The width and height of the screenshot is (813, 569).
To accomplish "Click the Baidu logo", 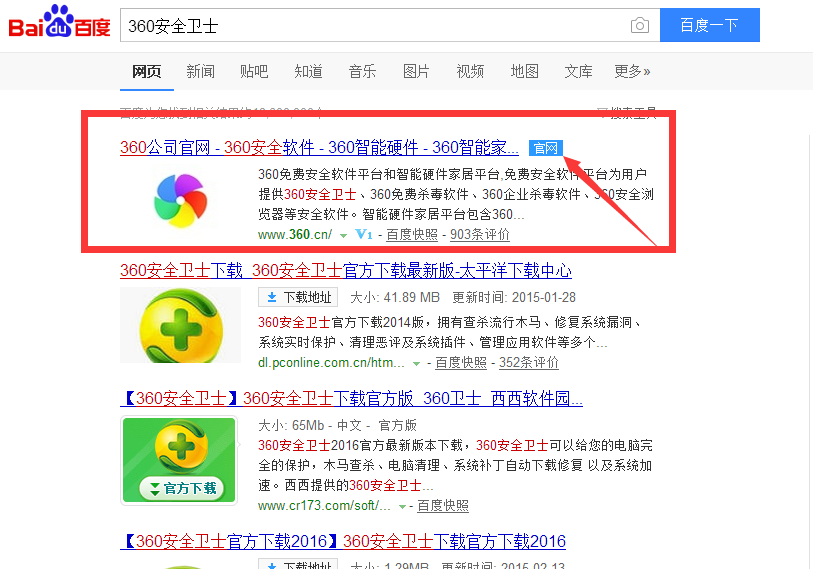I will (x=60, y=22).
